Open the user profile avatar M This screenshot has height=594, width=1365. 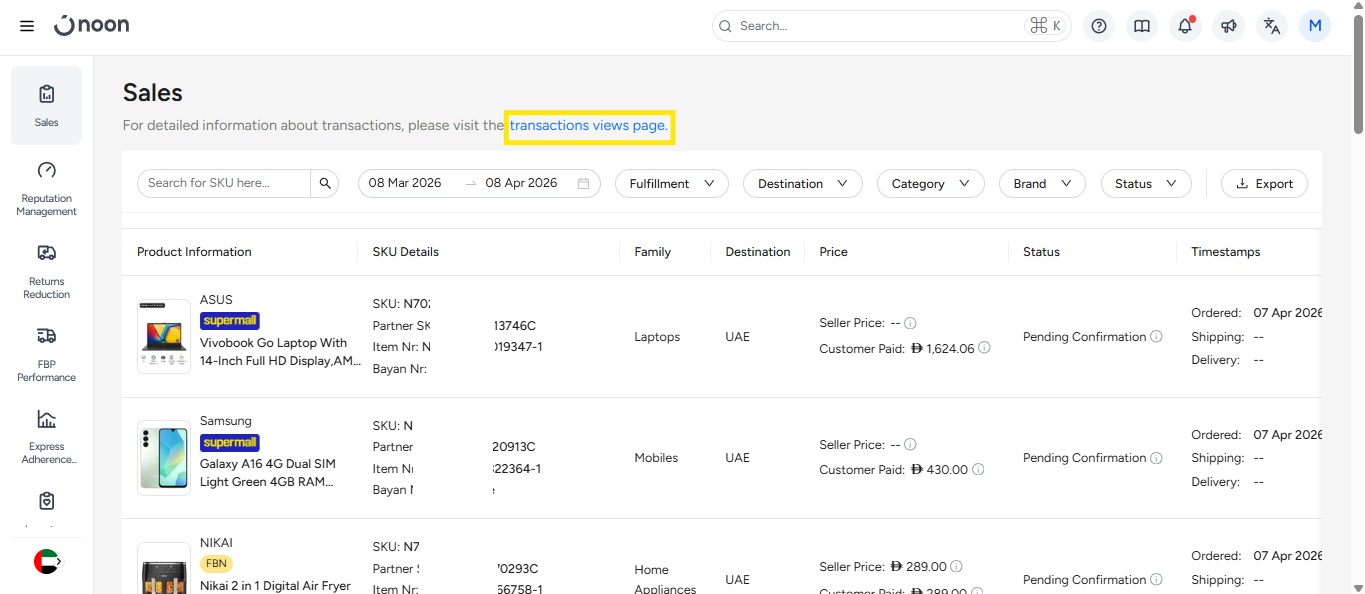[x=1315, y=26]
